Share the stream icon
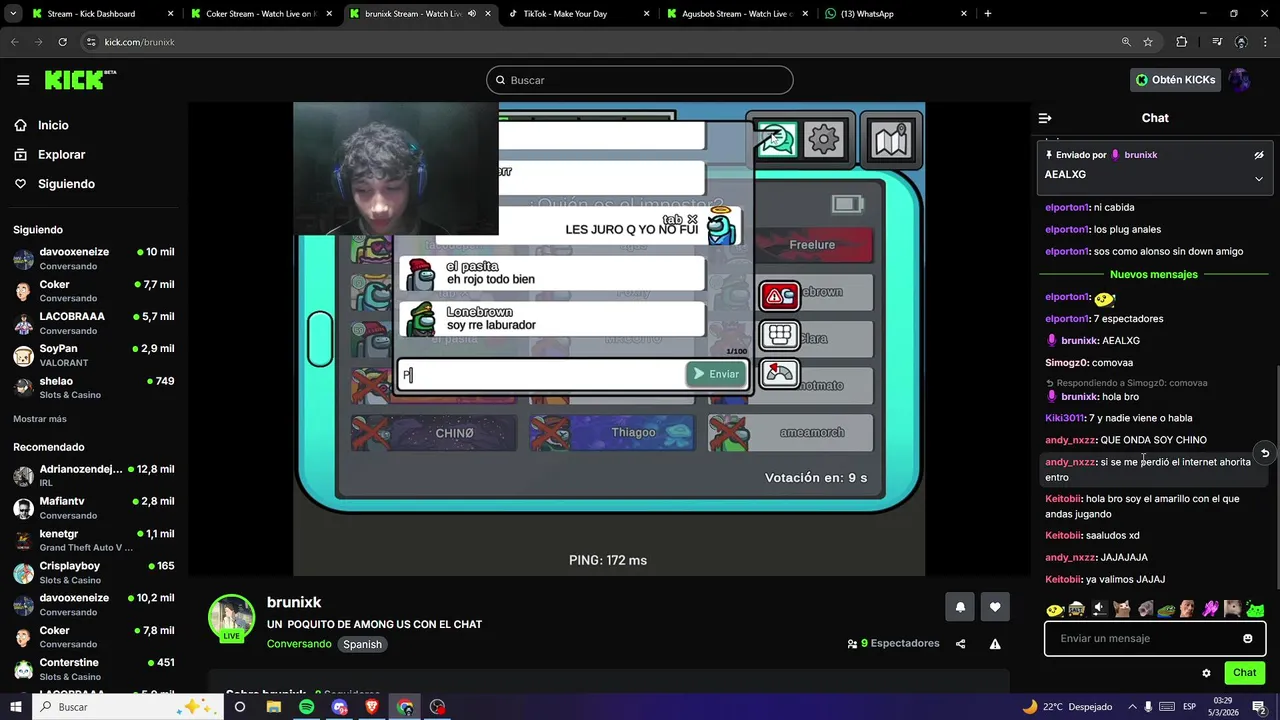 (x=960, y=644)
